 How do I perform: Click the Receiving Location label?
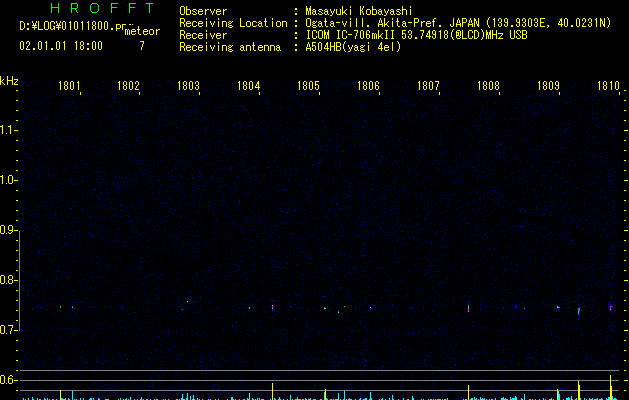233,23
